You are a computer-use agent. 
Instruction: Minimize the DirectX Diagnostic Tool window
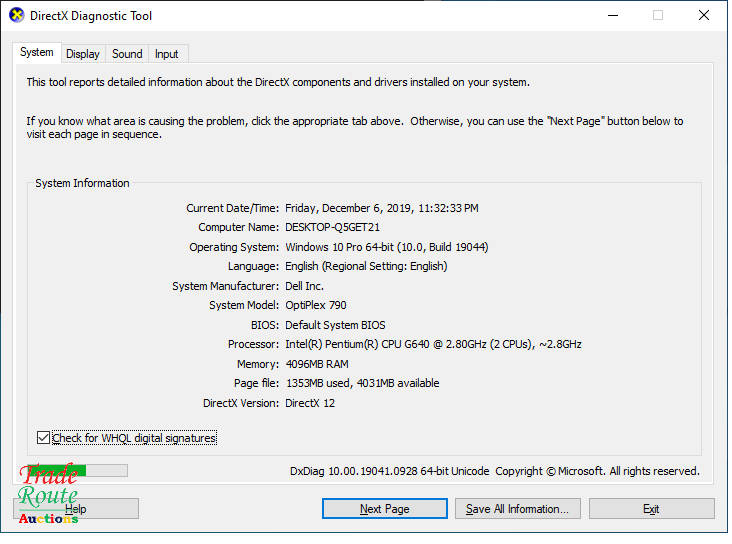[x=611, y=16]
